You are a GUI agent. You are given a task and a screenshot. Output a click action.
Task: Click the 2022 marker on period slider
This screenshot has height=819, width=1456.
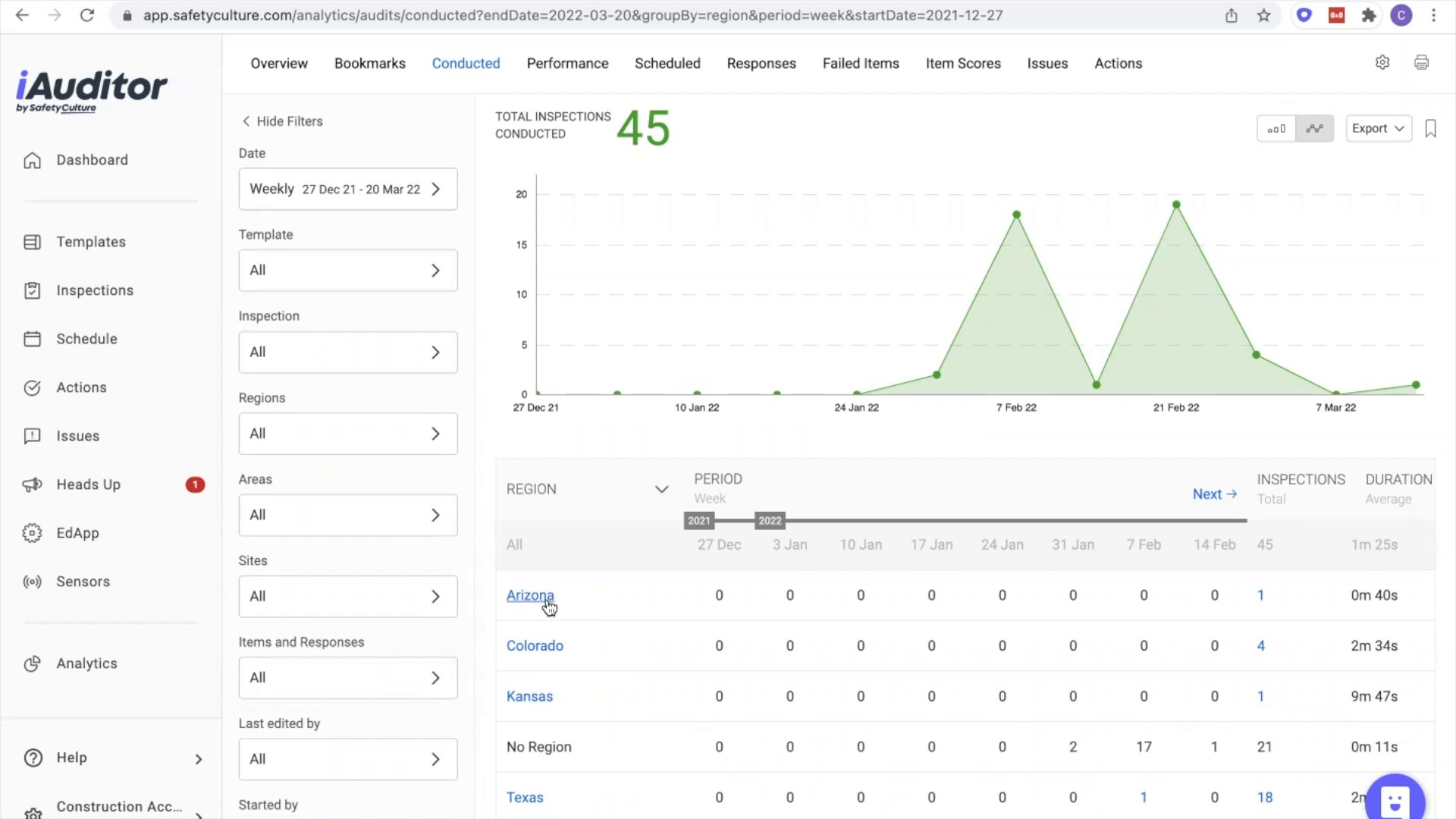pos(770,521)
